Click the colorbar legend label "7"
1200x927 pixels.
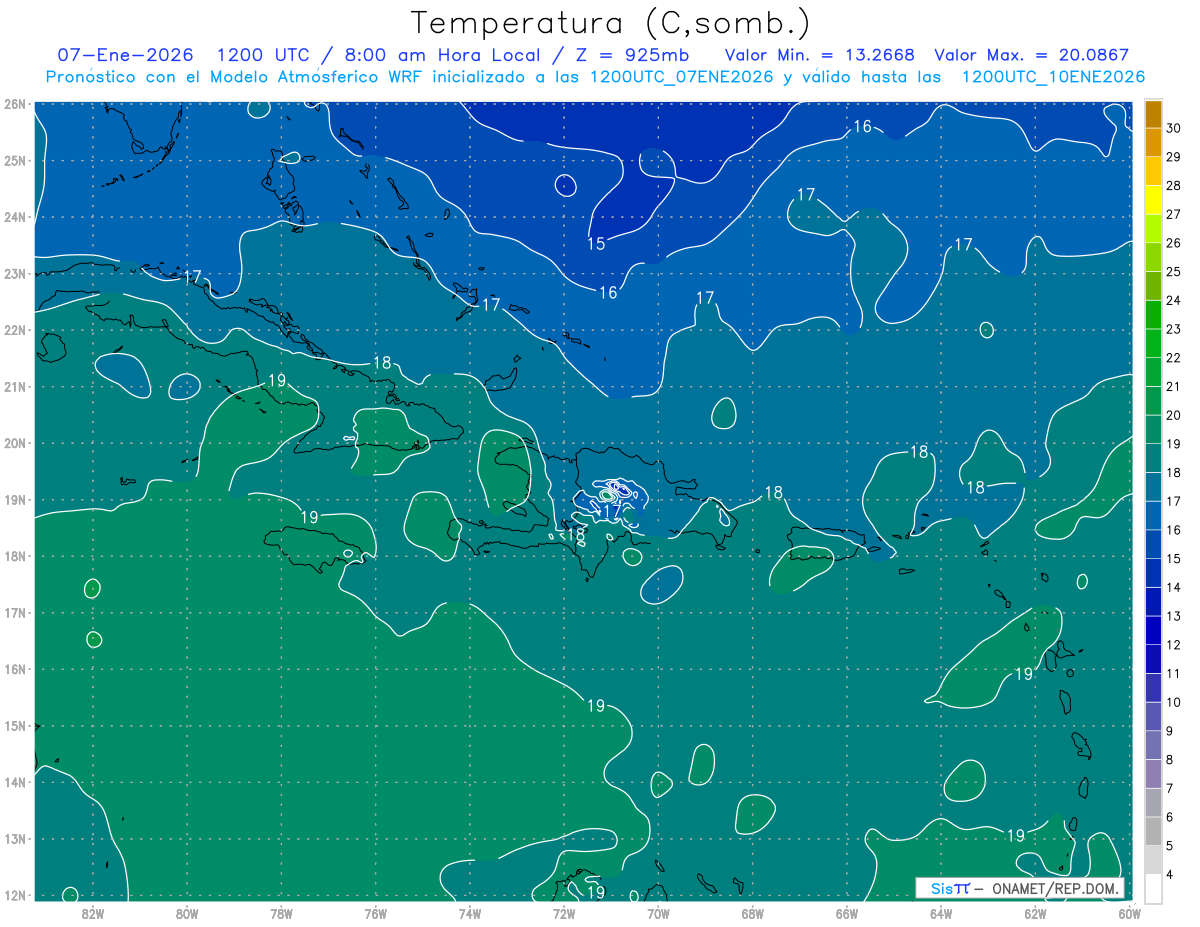click(x=1170, y=789)
